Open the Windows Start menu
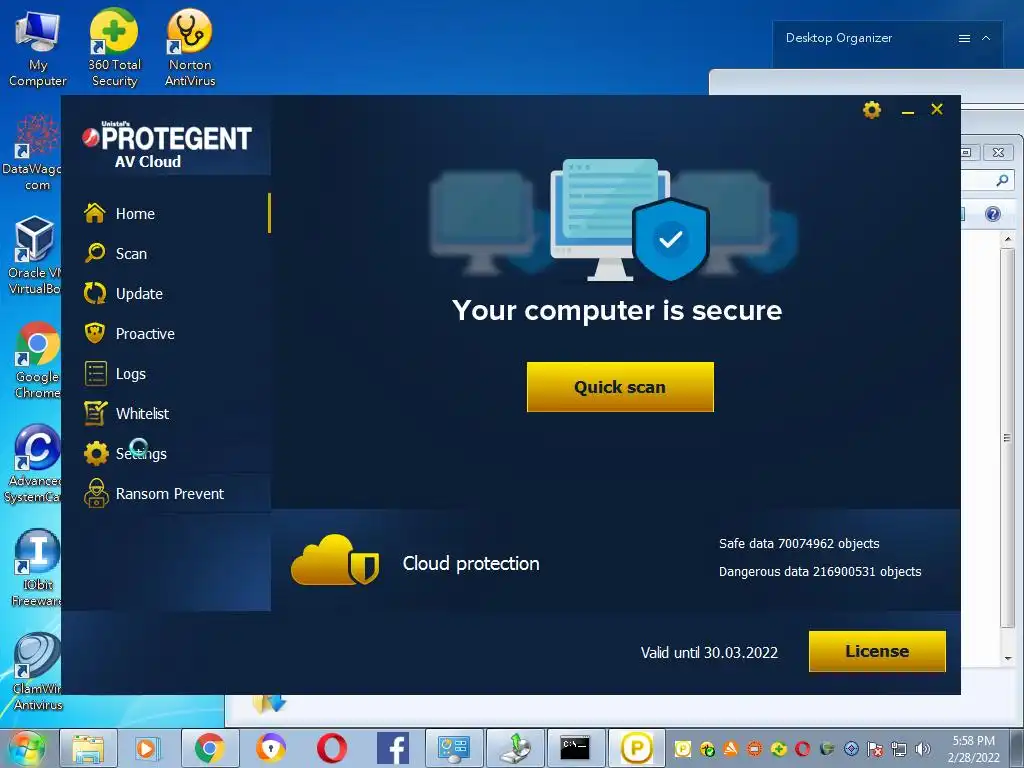This screenshot has height=768, width=1024. point(26,748)
